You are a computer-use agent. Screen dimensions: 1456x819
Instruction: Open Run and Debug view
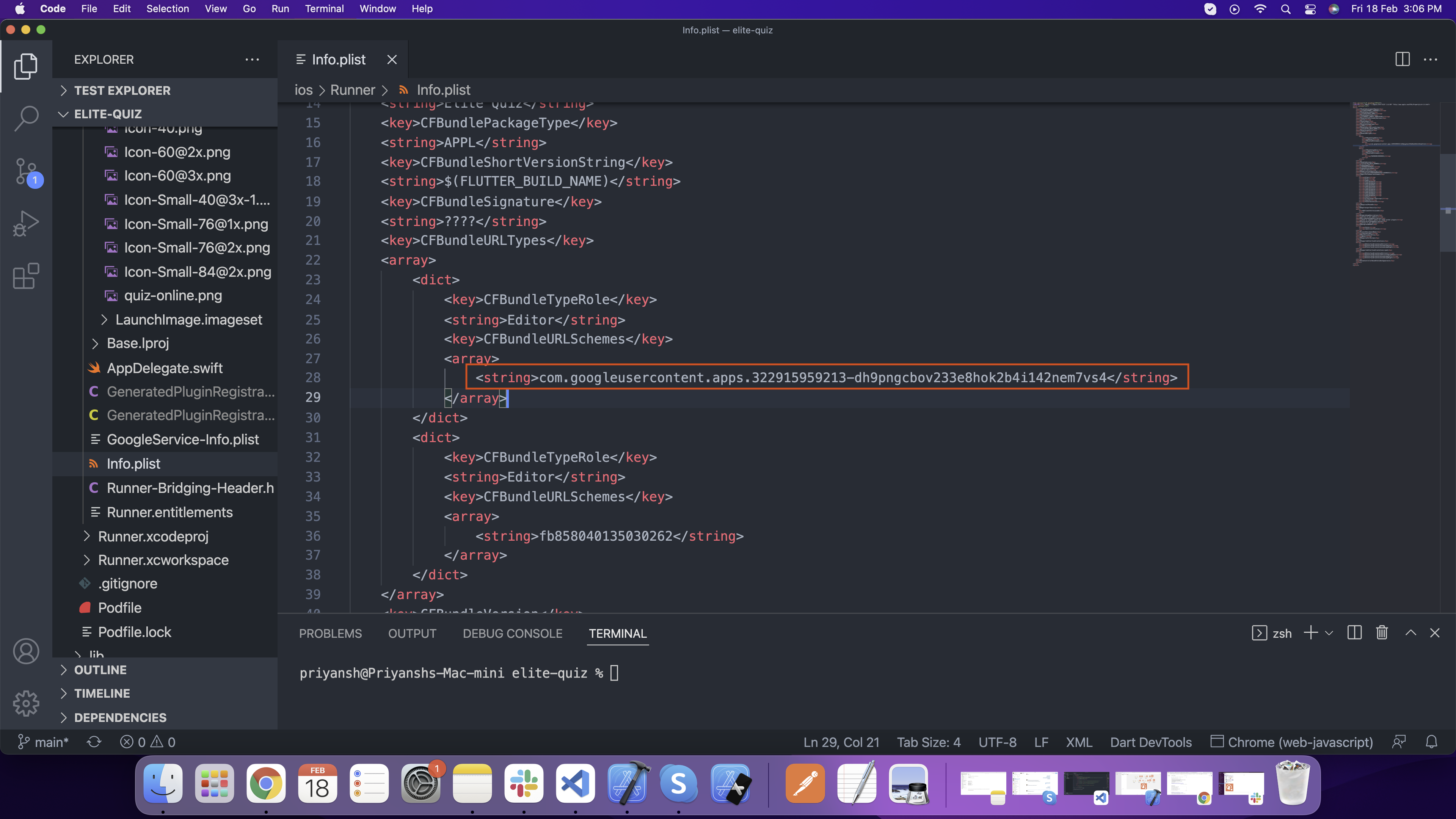(26, 223)
